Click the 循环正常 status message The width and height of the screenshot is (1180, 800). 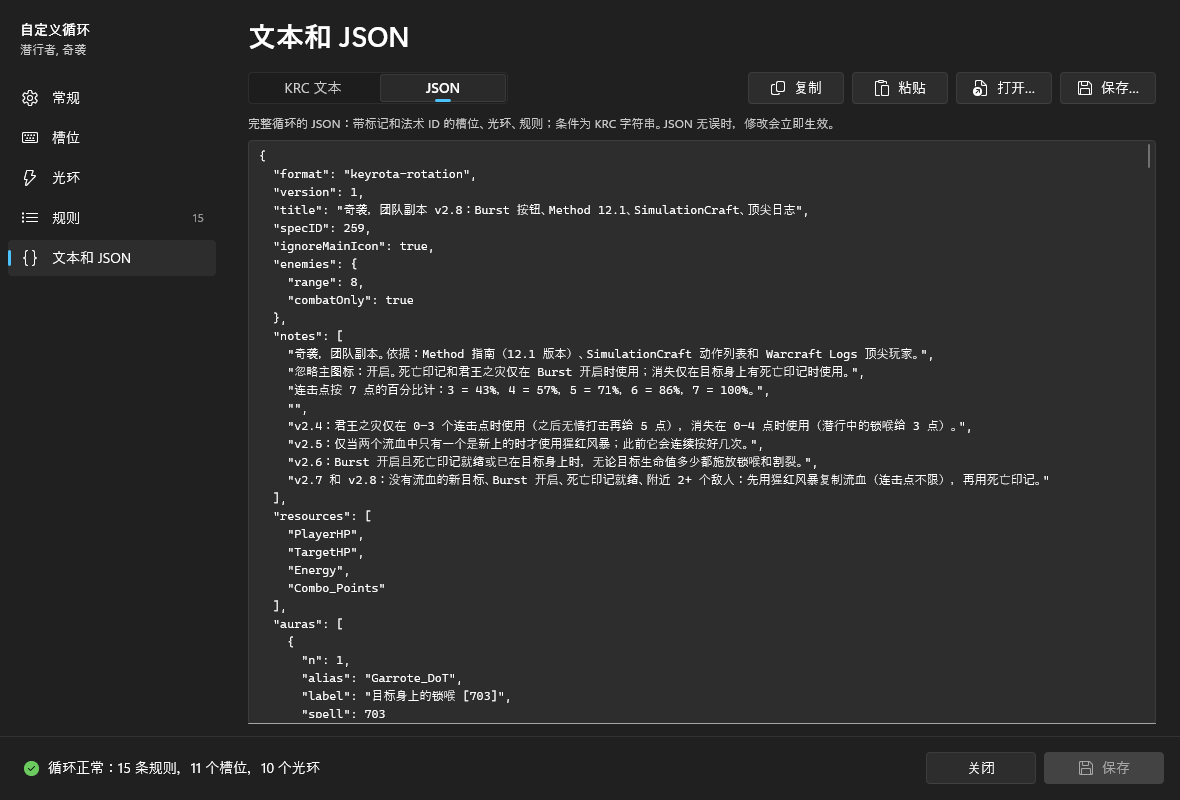coord(184,768)
